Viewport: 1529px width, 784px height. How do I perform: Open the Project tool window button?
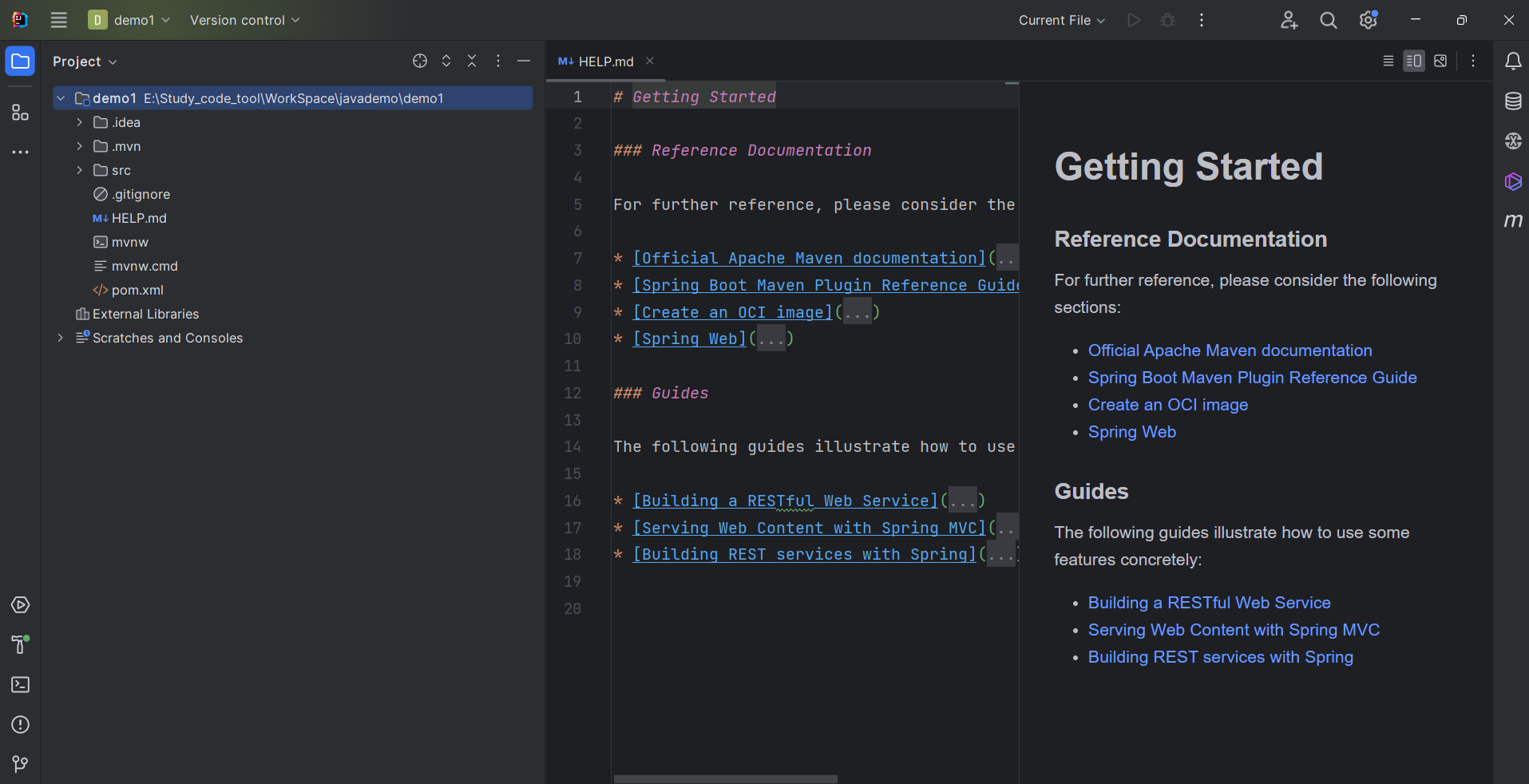(20, 61)
